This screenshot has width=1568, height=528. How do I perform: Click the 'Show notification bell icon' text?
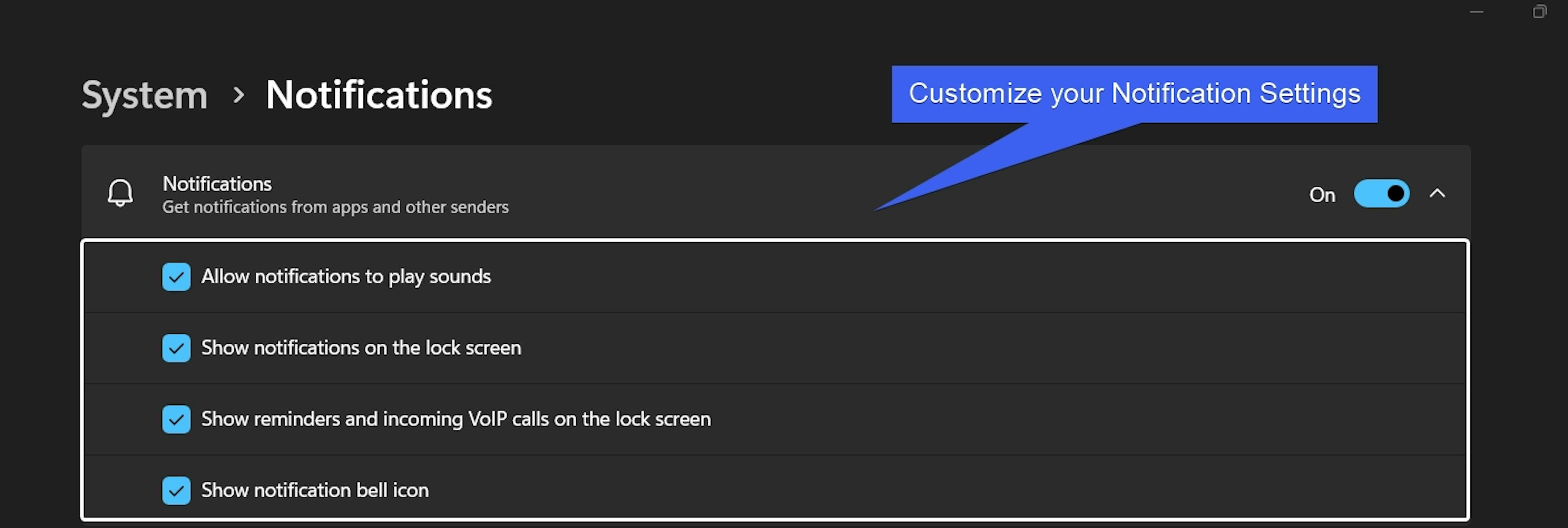tap(315, 490)
